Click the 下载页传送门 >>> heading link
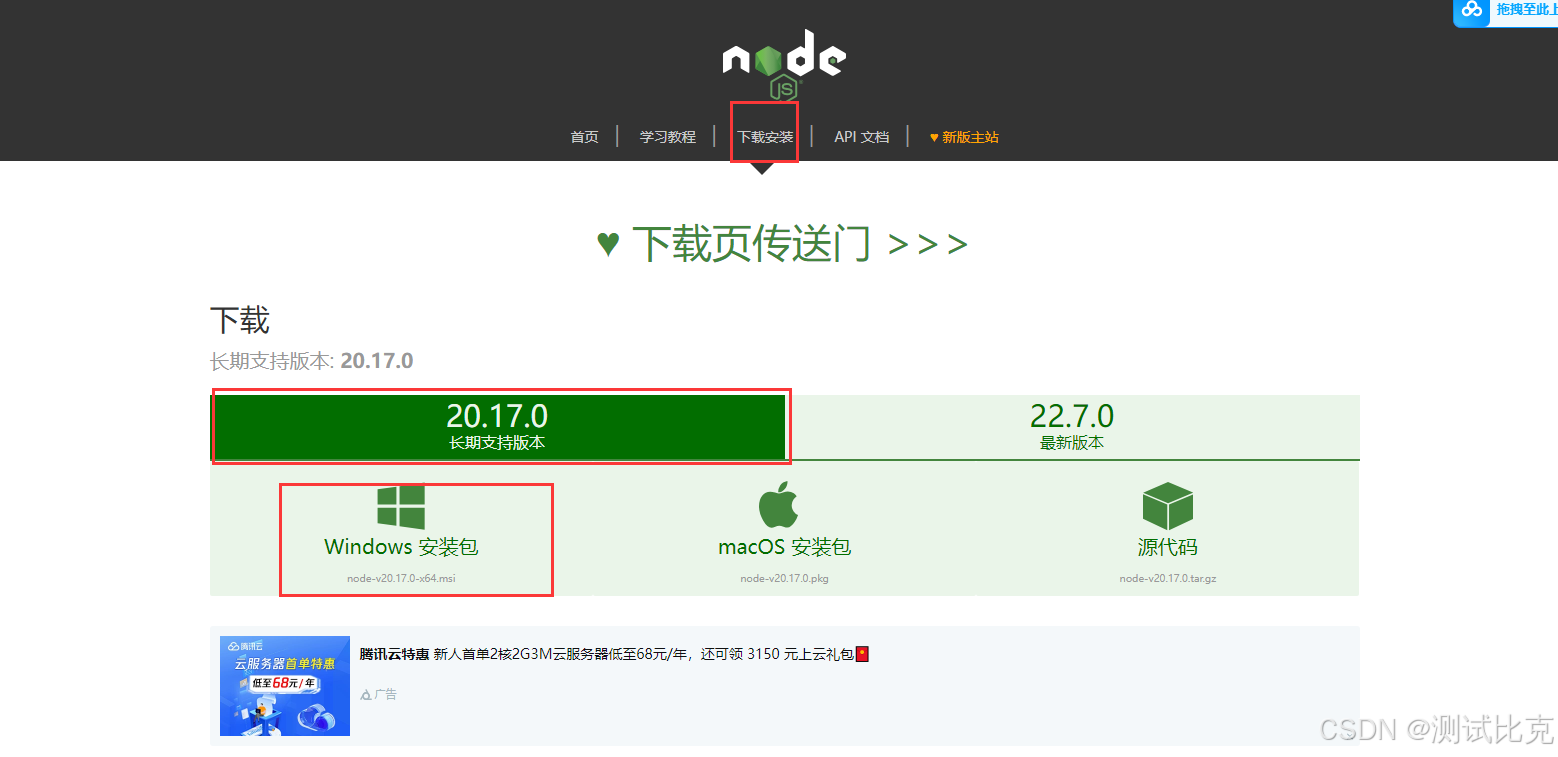This screenshot has height=757, width=1558. click(782, 243)
